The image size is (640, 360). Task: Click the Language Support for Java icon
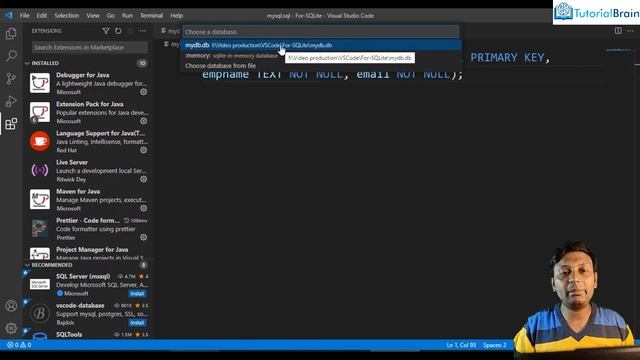click(40, 141)
